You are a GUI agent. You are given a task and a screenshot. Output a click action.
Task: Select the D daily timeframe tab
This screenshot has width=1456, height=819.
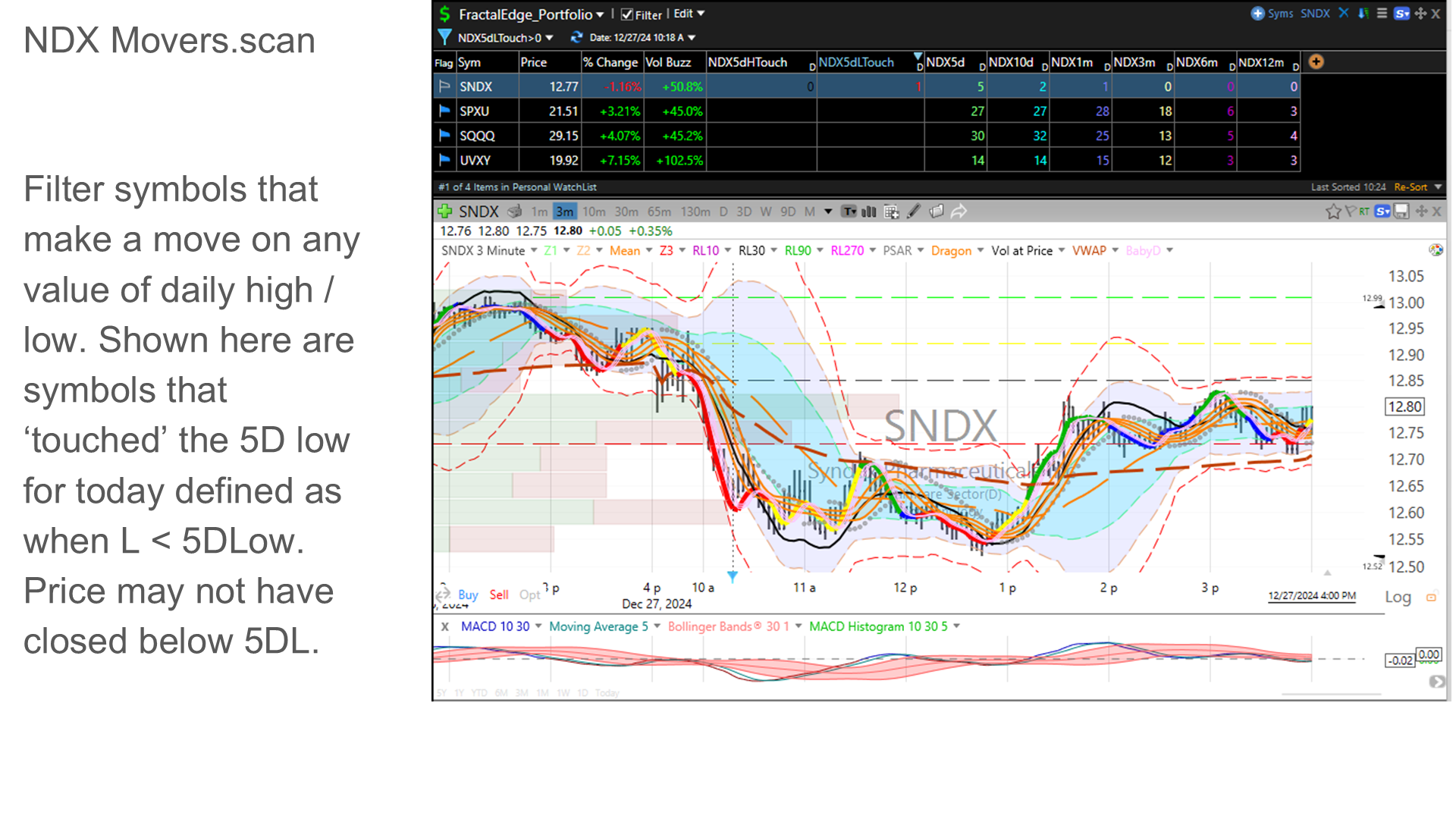tap(725, 212)
